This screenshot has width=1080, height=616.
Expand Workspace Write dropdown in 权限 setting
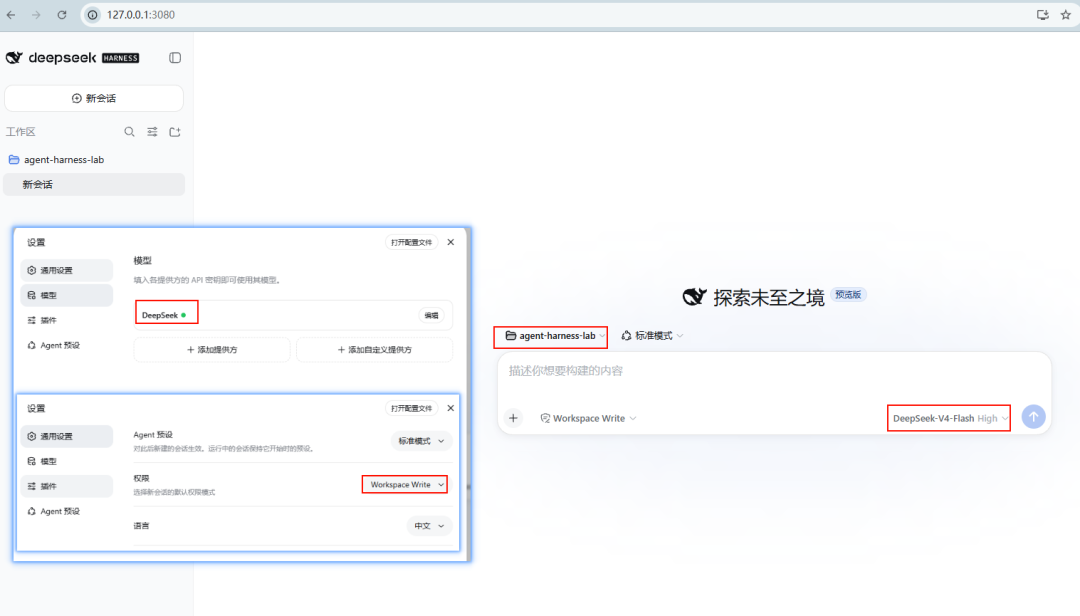pyautogui.click(x=405, y=485)
